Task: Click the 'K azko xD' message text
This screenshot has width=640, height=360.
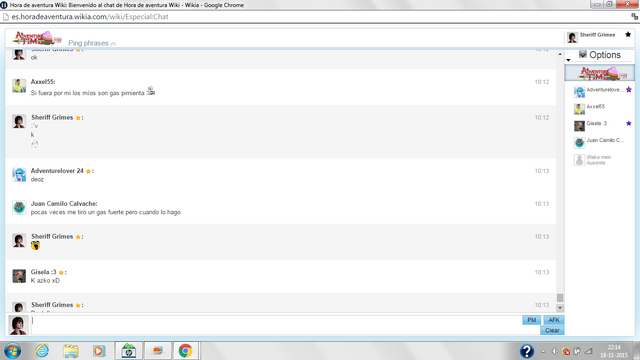Action: click(x=45, y=280)
